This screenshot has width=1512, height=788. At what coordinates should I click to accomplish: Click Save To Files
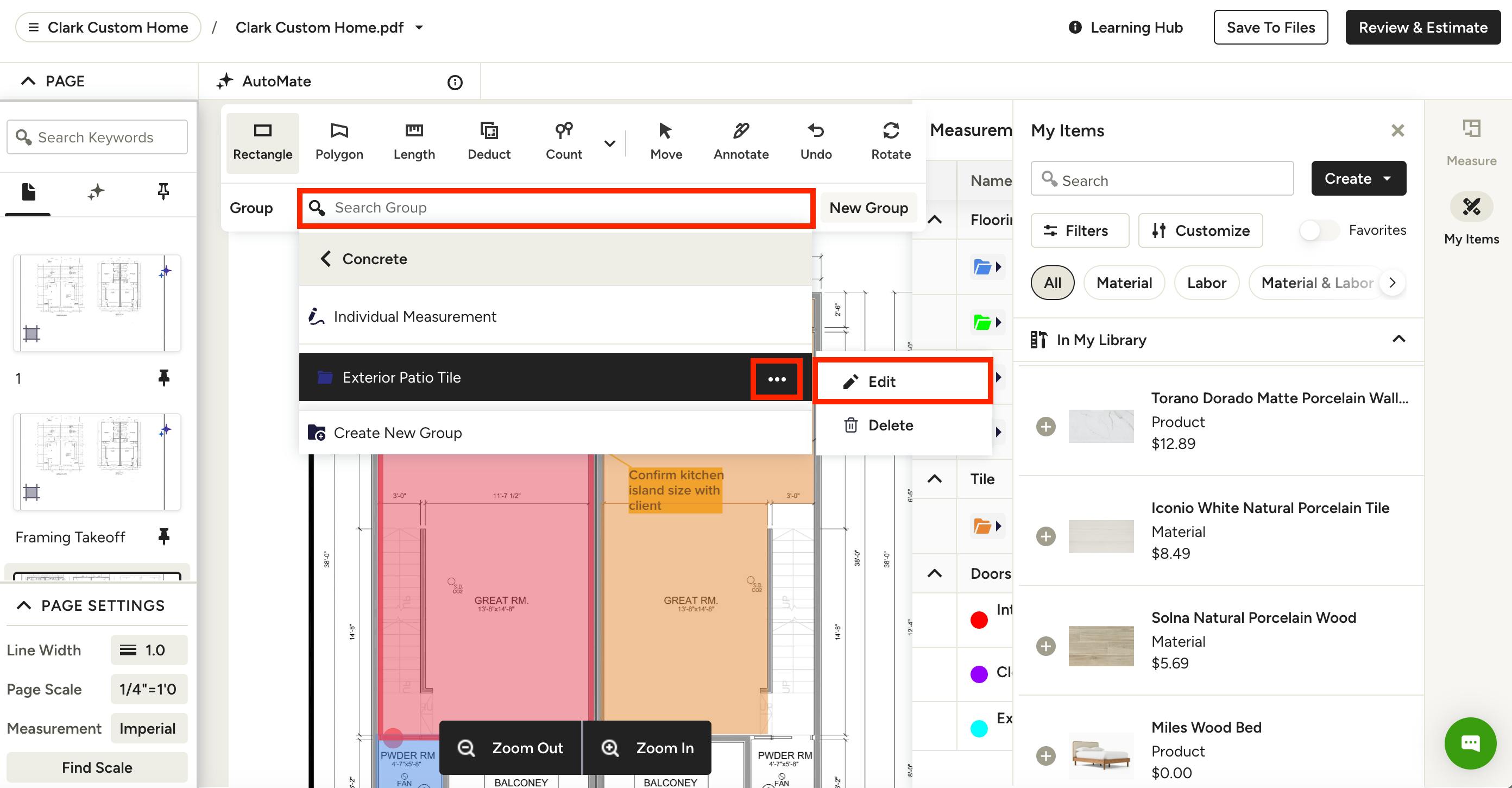(1270, 28)
